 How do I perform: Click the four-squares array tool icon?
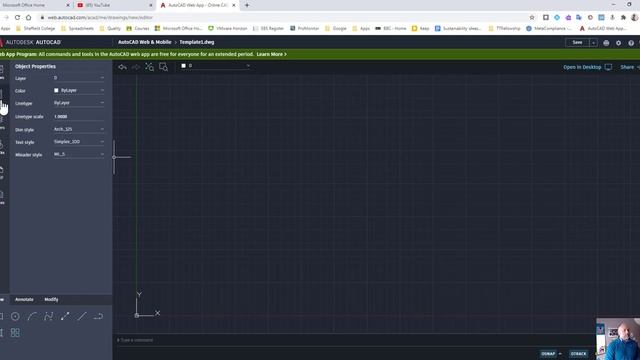[15, 333]
